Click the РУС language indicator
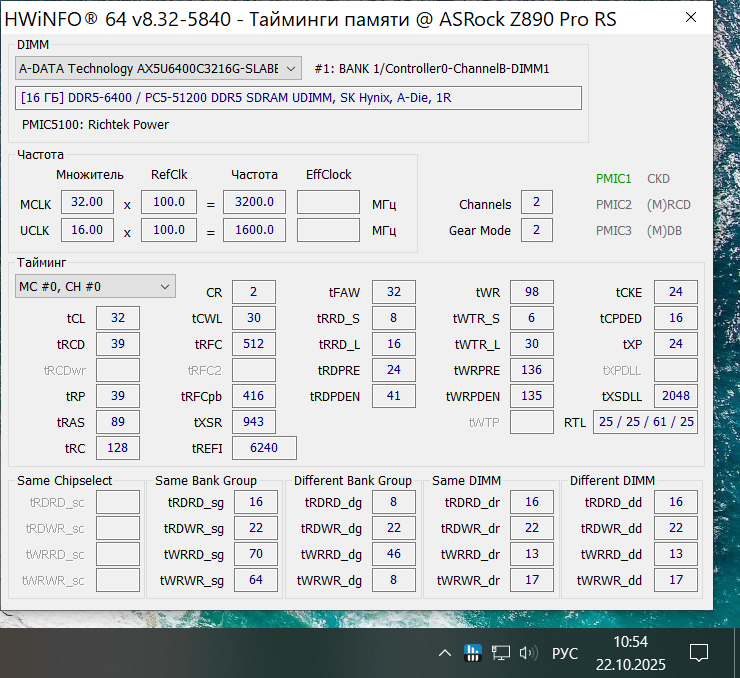The width and height of the screenshot is (740, 678). pos(565,653)
